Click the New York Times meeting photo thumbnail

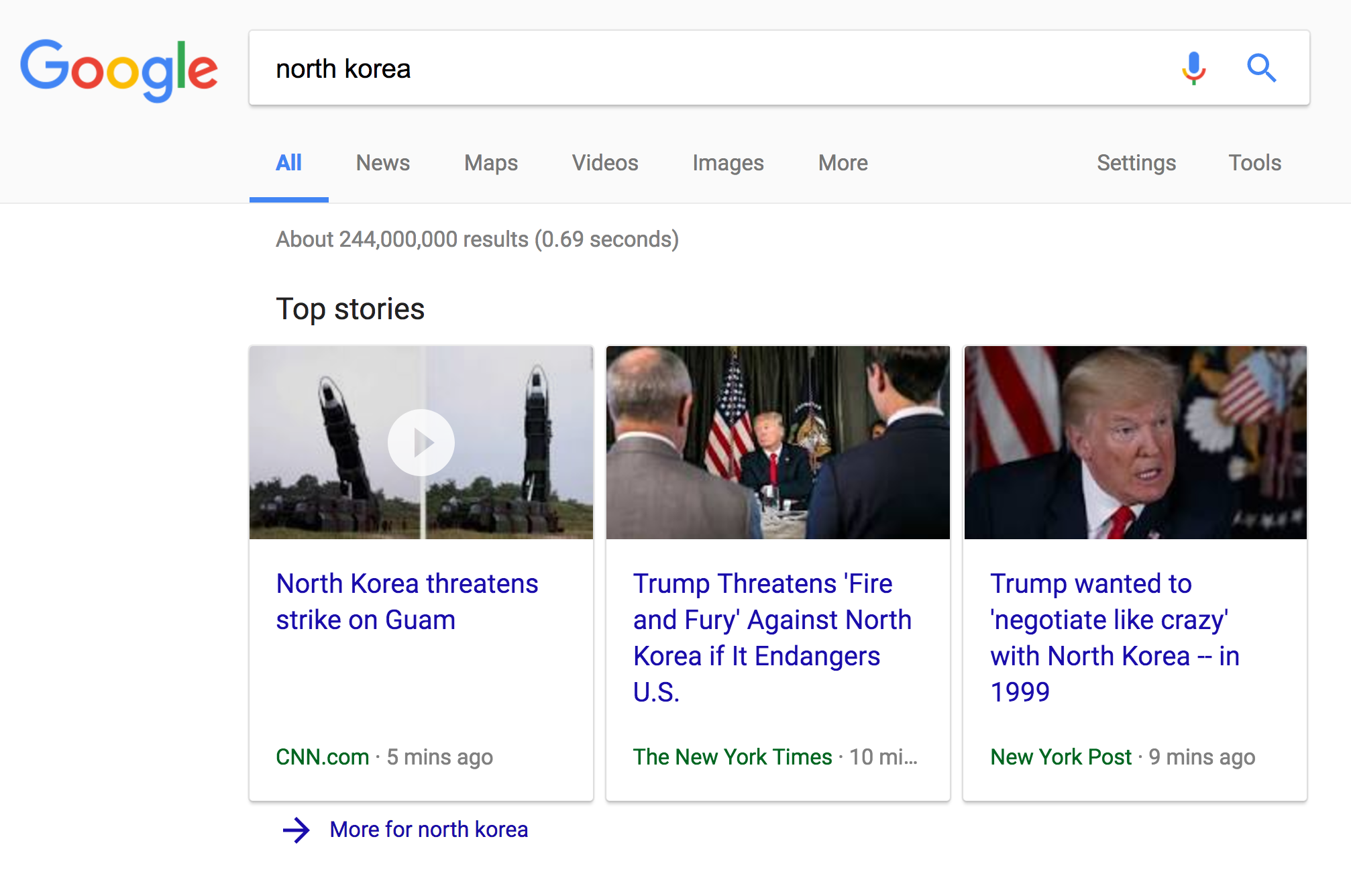tap(777, 443)
